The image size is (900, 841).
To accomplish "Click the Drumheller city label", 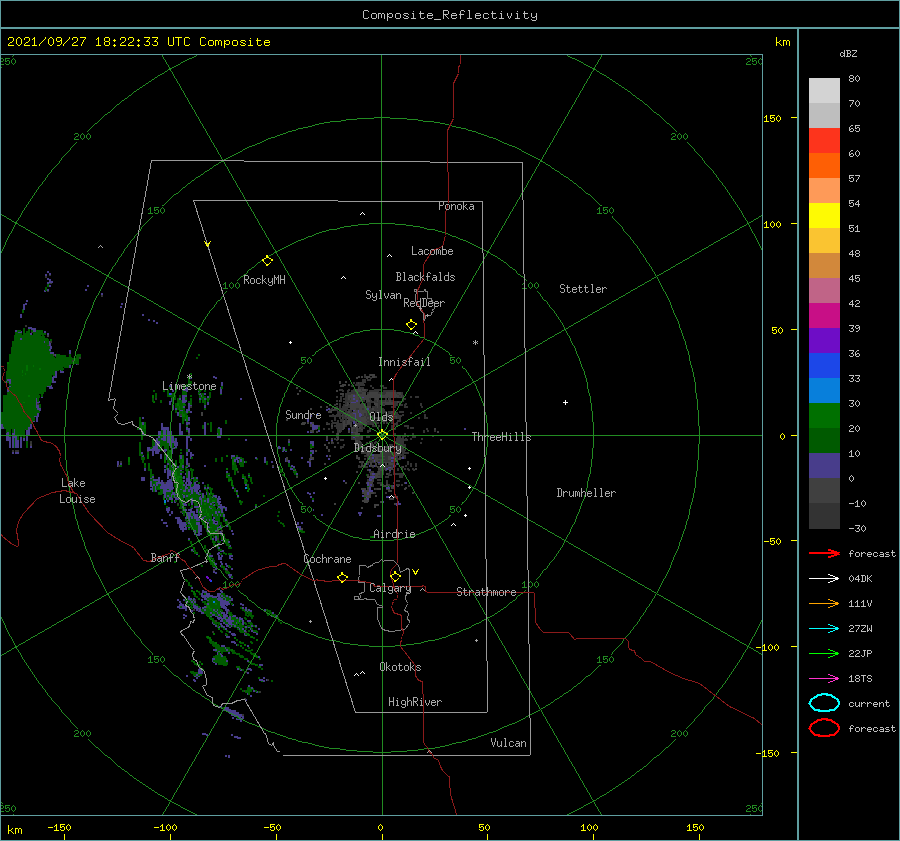I will 586,493.
